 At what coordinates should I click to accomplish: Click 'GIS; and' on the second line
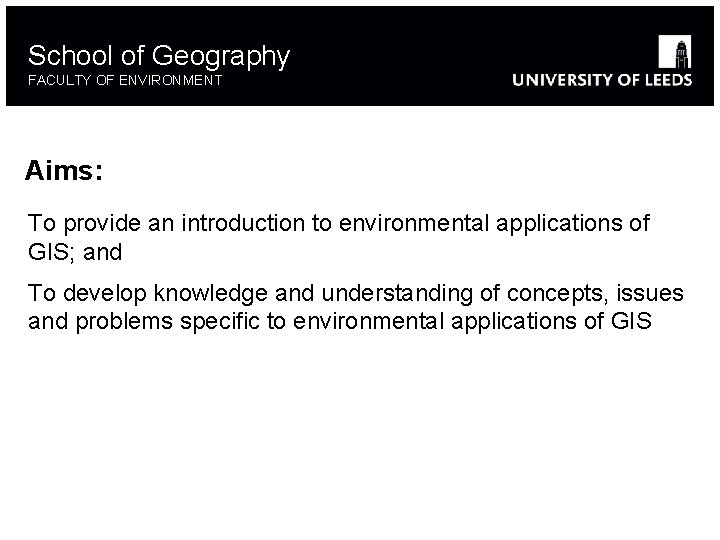75,252
